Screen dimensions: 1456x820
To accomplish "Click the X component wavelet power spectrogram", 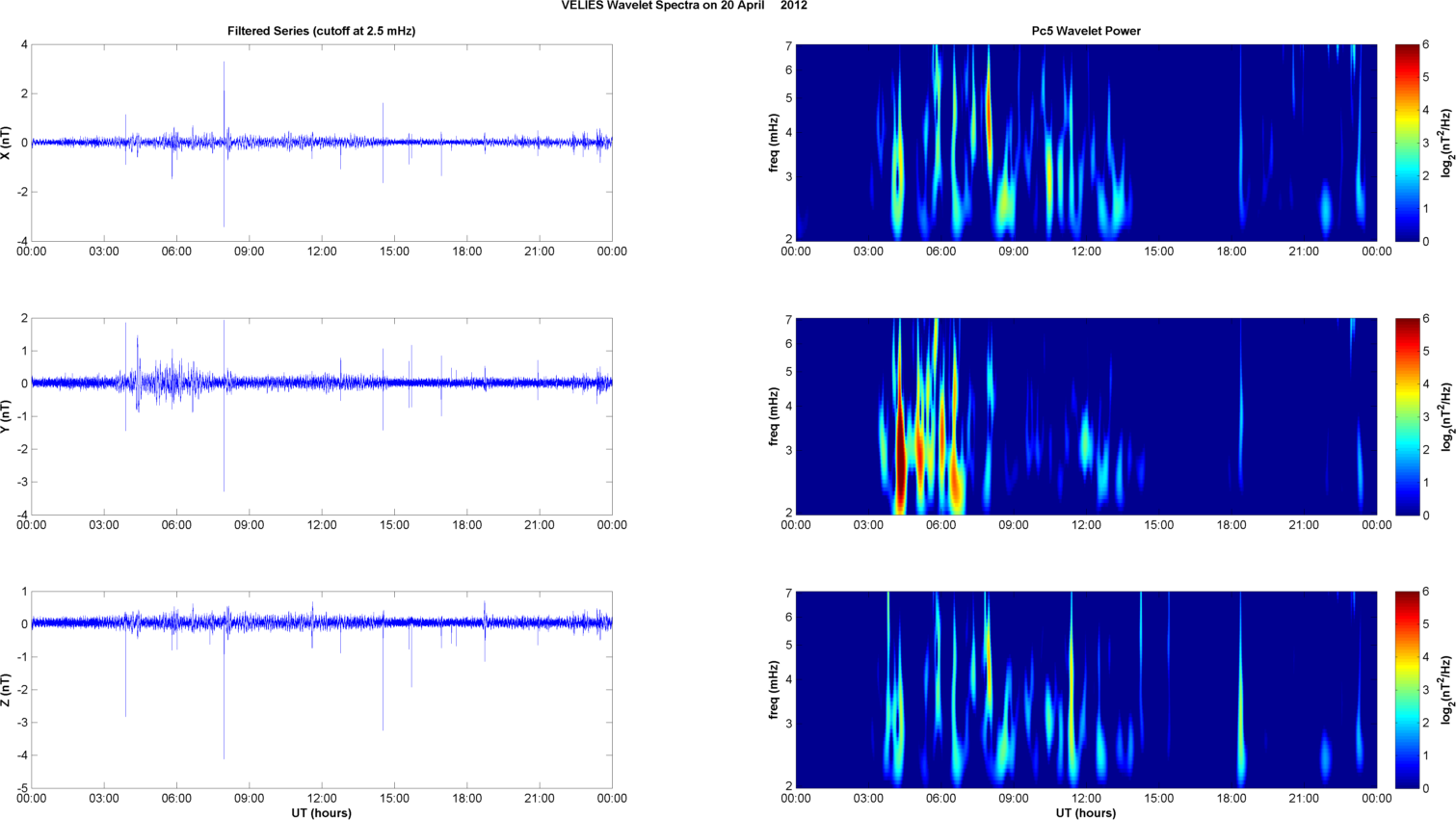I will click(x=1086, y=143).
